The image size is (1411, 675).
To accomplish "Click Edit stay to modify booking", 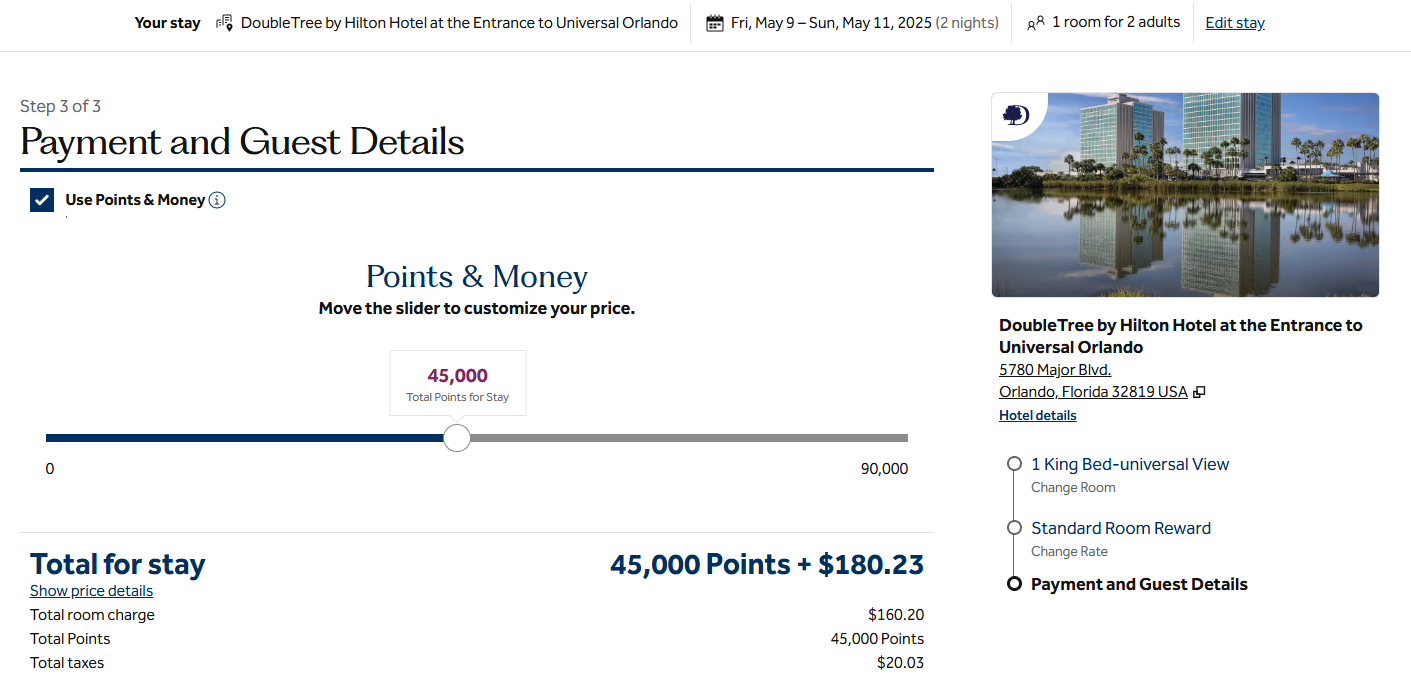I will coord(1234,23).
